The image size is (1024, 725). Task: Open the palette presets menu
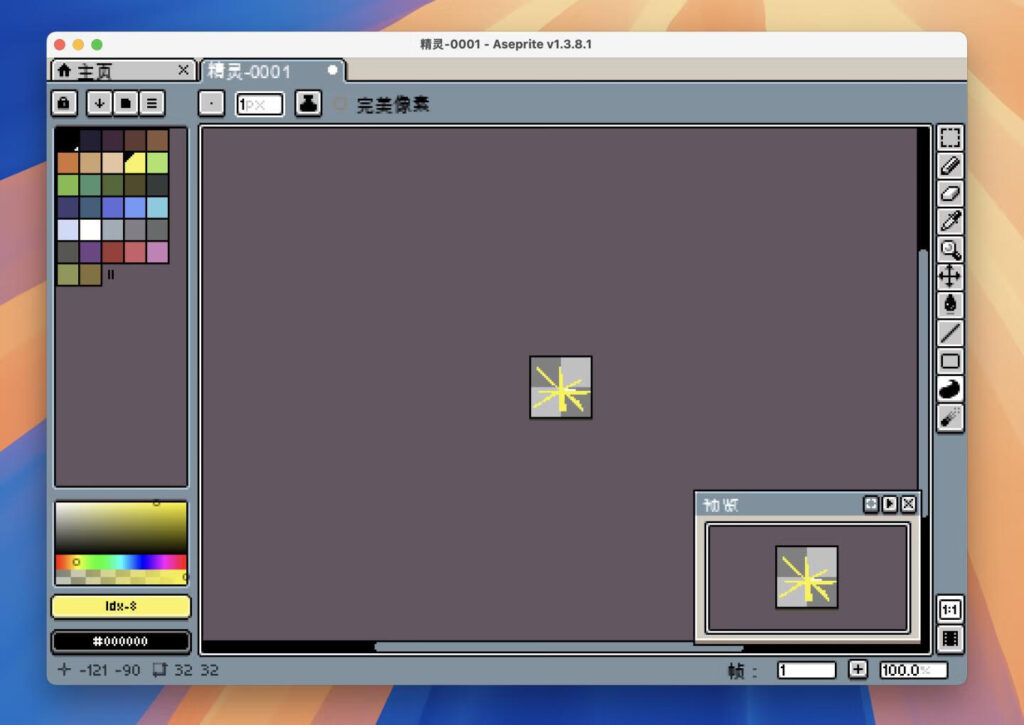tap(126, 103)
